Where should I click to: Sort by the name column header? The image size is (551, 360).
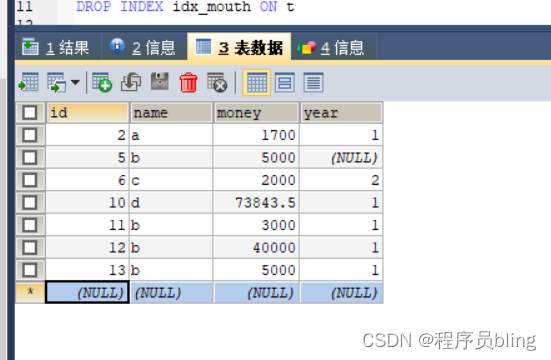click(x=171, y=113)
